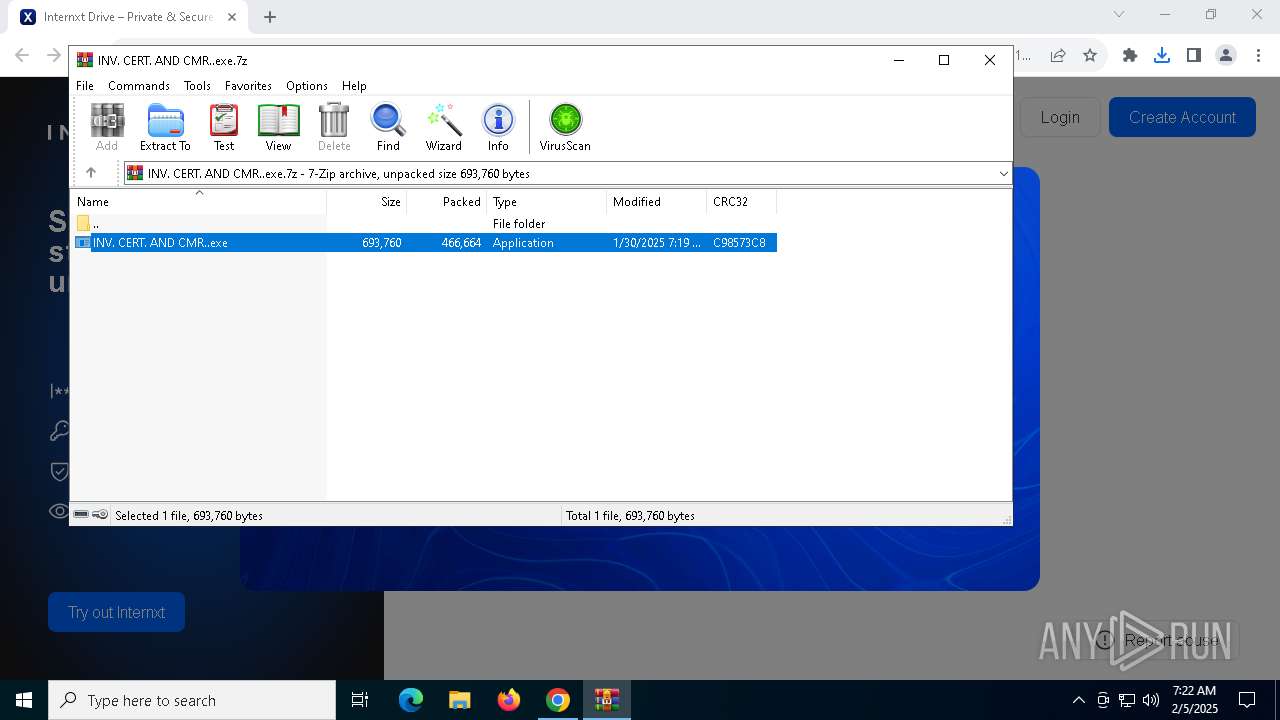Open the clock and date flyout
The image size is (1280, 720).
(1194, 700)
